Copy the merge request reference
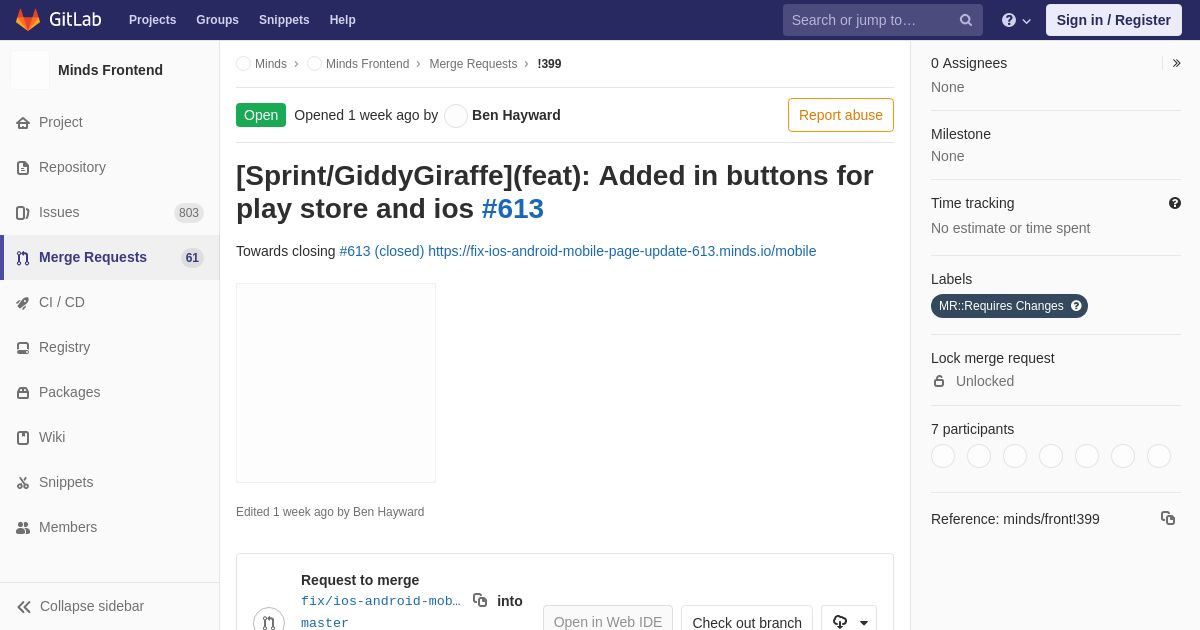Image resolution: width=1200 pixels, height=630 pixels. click(1168, 518)
